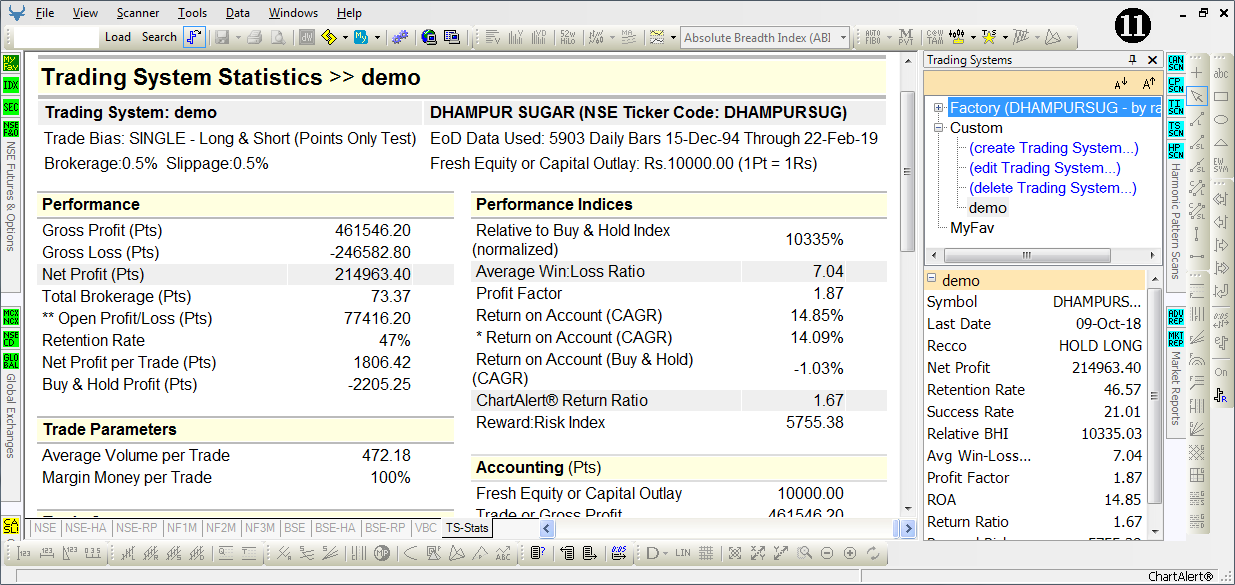1235x585 pixels.
Task: Click the TS star toolbar icon
Action: click(989, 38)
